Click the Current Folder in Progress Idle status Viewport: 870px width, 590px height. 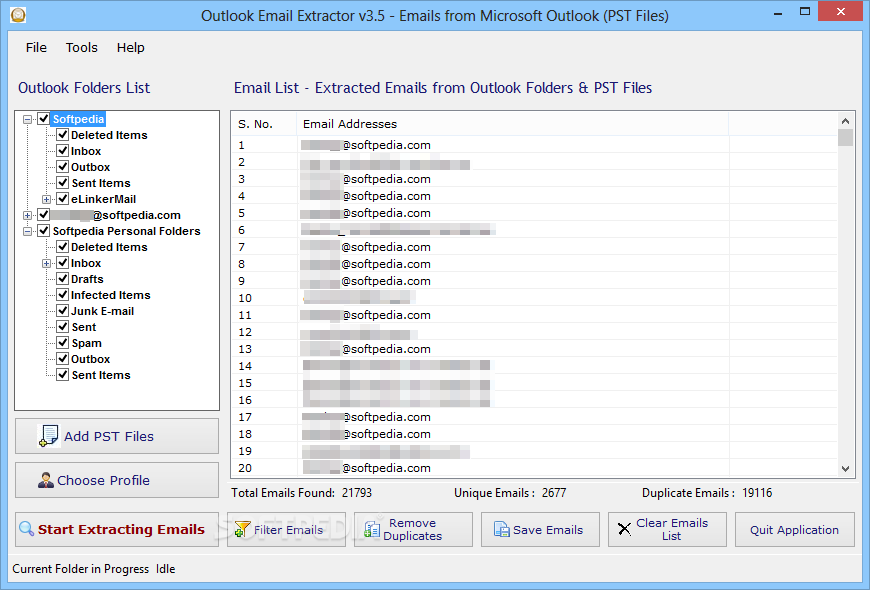[x=94, y=569]
